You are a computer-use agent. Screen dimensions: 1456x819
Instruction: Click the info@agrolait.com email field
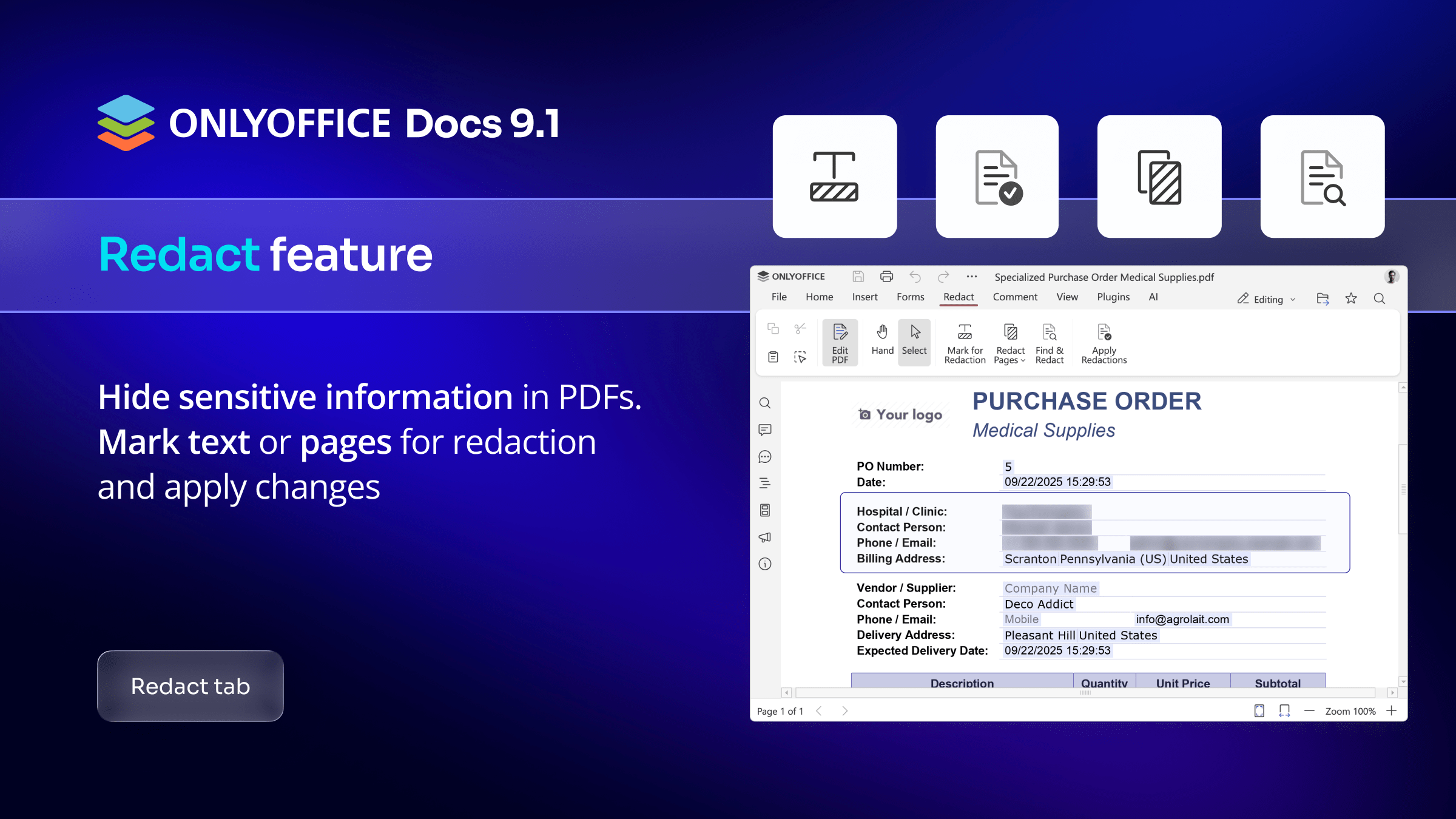(1182, 619)
